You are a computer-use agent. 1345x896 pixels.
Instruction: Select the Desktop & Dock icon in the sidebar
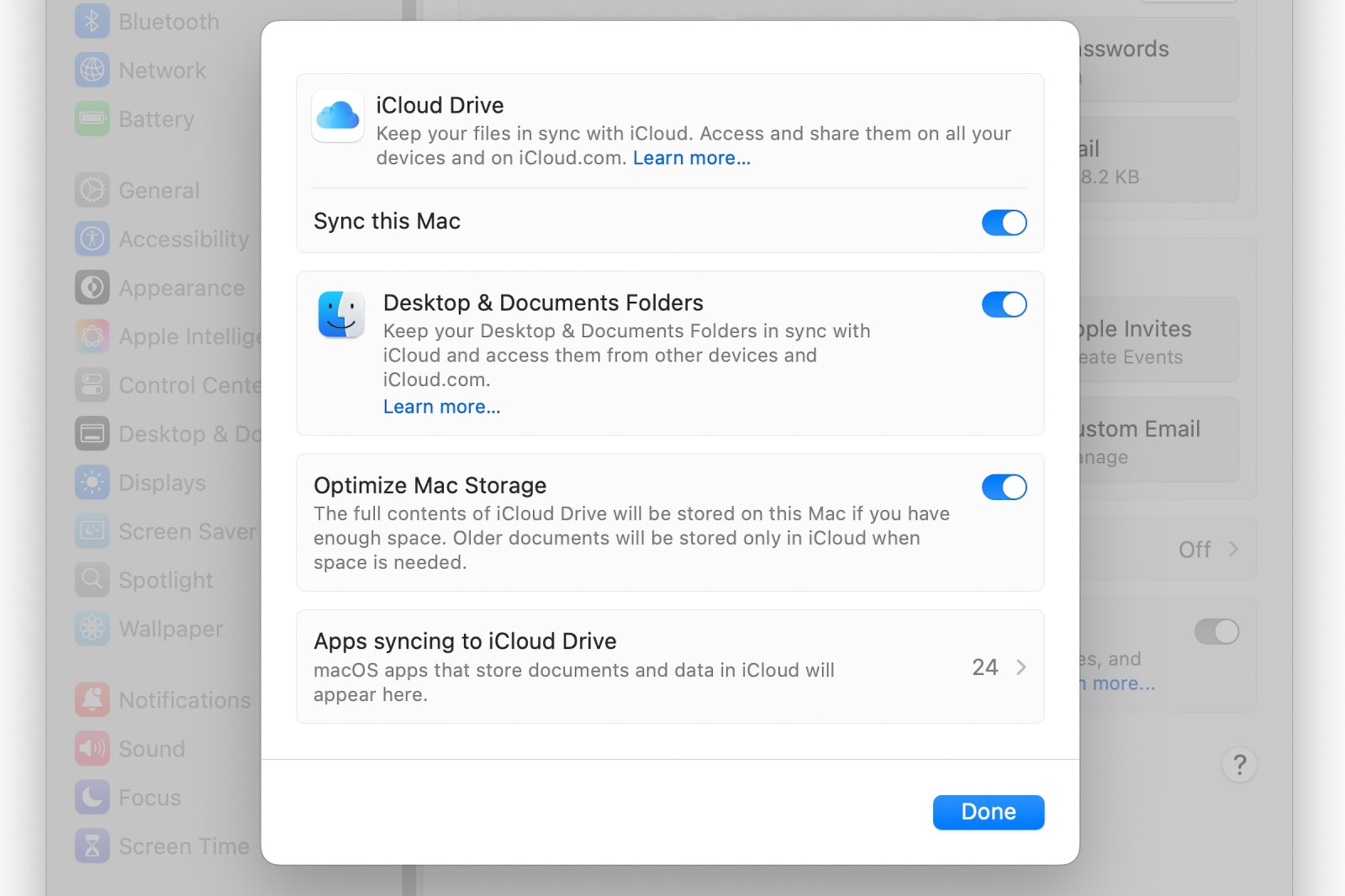coord(92,435)
